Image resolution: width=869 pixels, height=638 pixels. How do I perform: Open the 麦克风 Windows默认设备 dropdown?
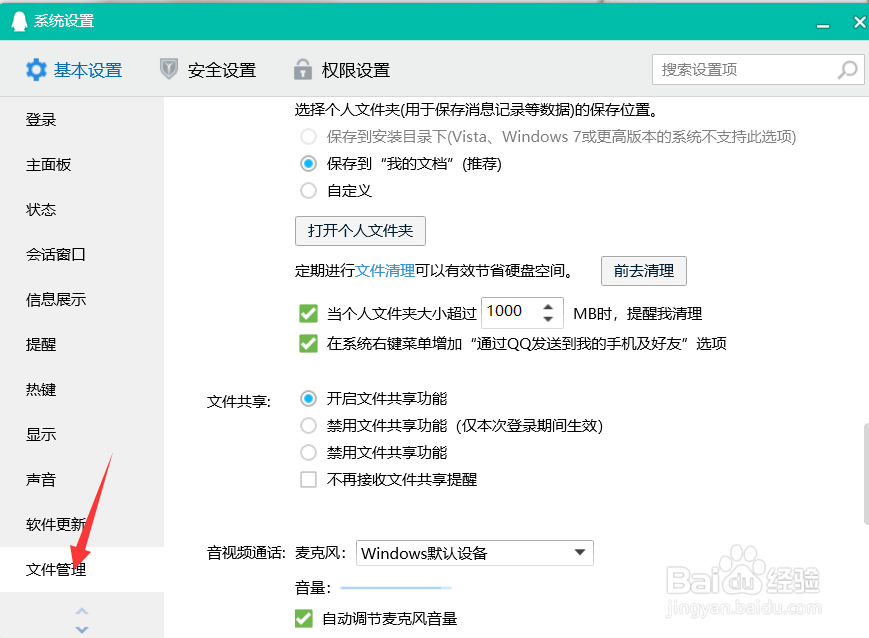pyautogui.click(x=474, y=553)
